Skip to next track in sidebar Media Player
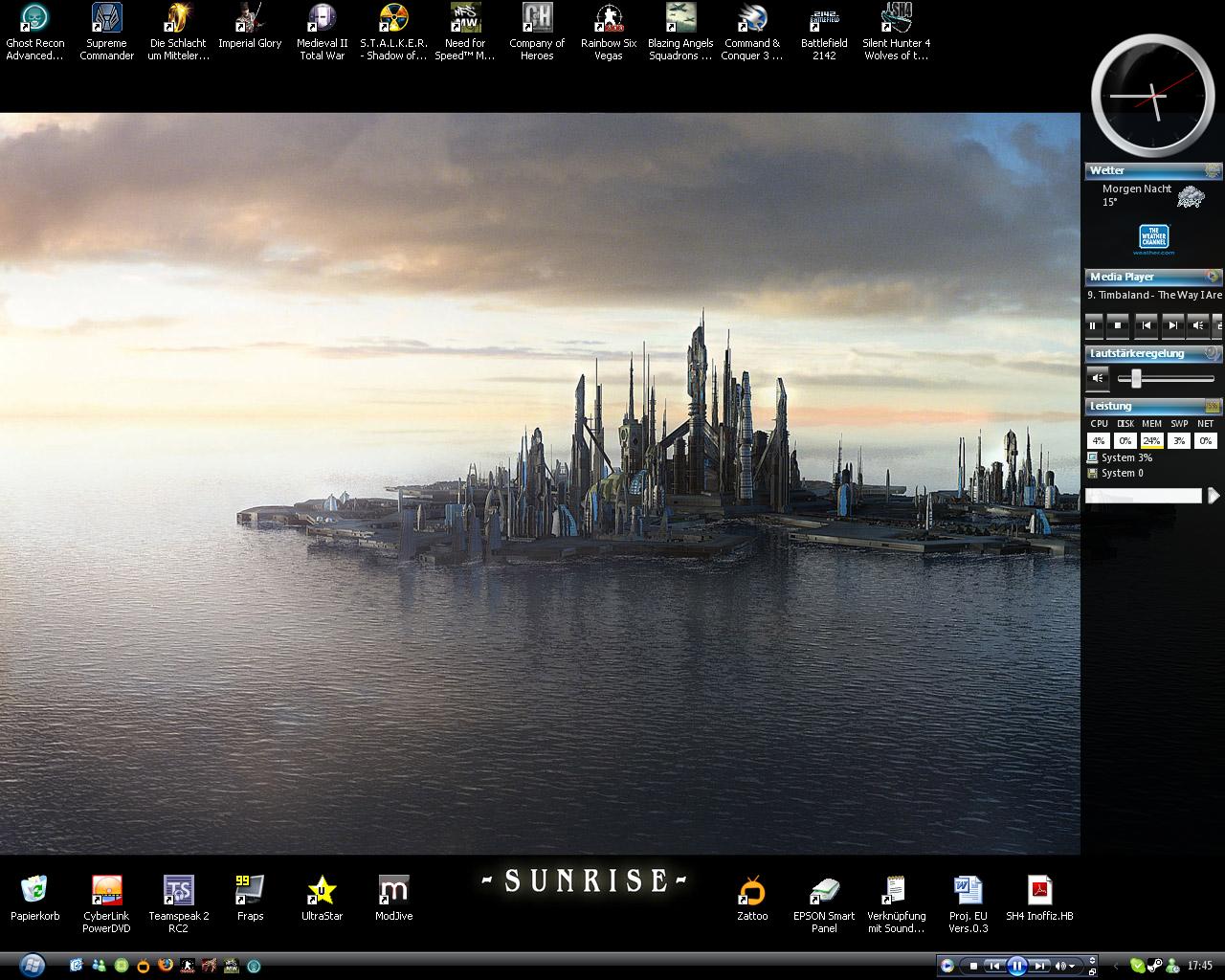 click(x=1171, y=325)
